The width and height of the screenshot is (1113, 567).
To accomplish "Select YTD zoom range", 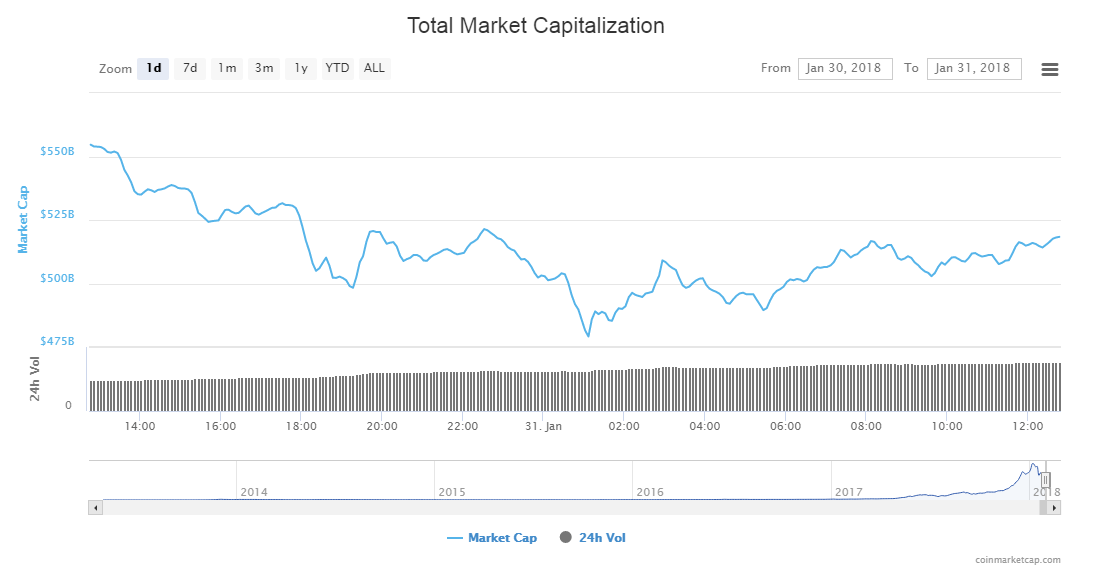I will pyautogui.click(x=338, y=69).
